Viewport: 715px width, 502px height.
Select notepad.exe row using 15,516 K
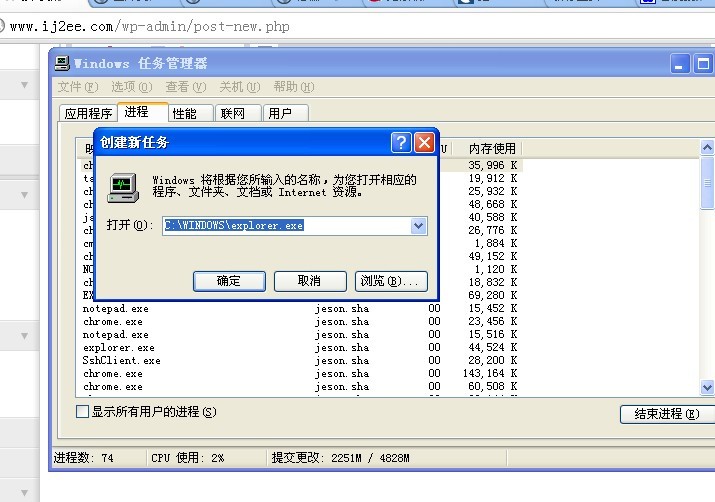[300, 335]
